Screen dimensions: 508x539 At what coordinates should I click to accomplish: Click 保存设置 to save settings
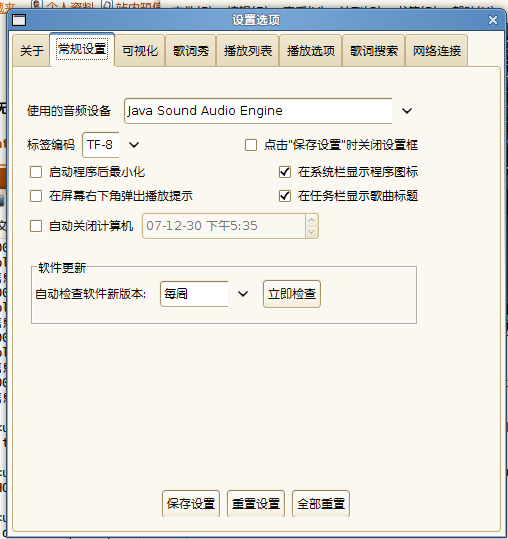pyautogui.click(x=191, y=504)
